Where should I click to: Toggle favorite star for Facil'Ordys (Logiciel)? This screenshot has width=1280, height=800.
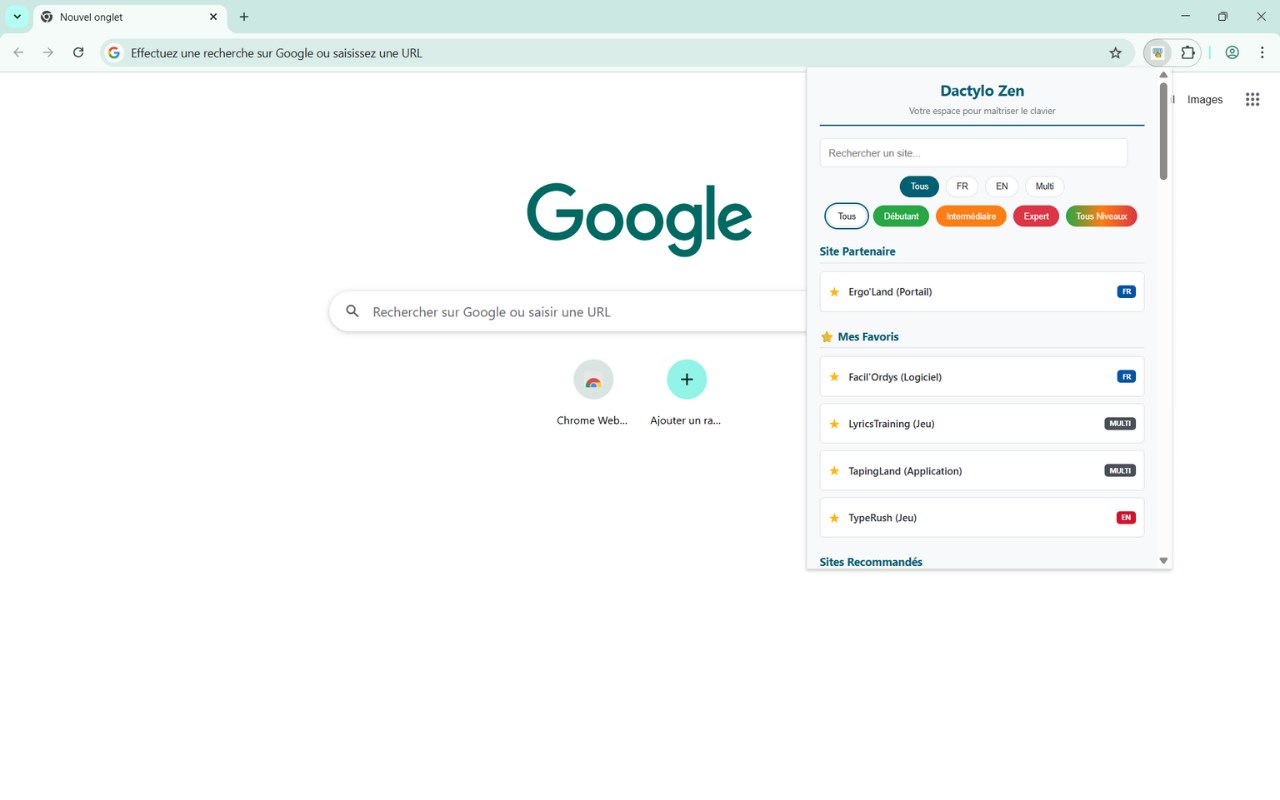[x=834, y=377]
